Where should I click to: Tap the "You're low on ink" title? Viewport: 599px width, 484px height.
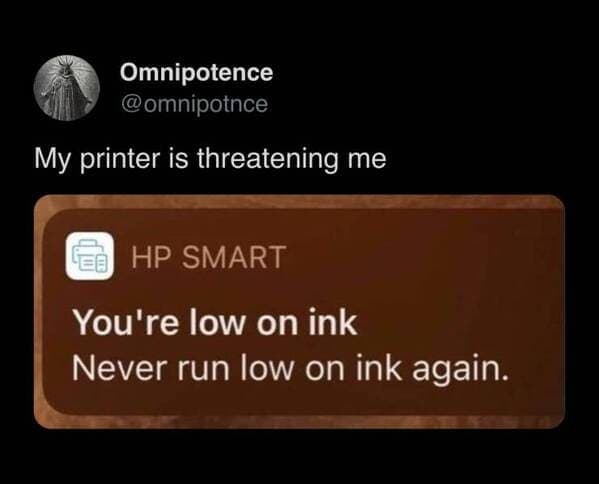215,323
